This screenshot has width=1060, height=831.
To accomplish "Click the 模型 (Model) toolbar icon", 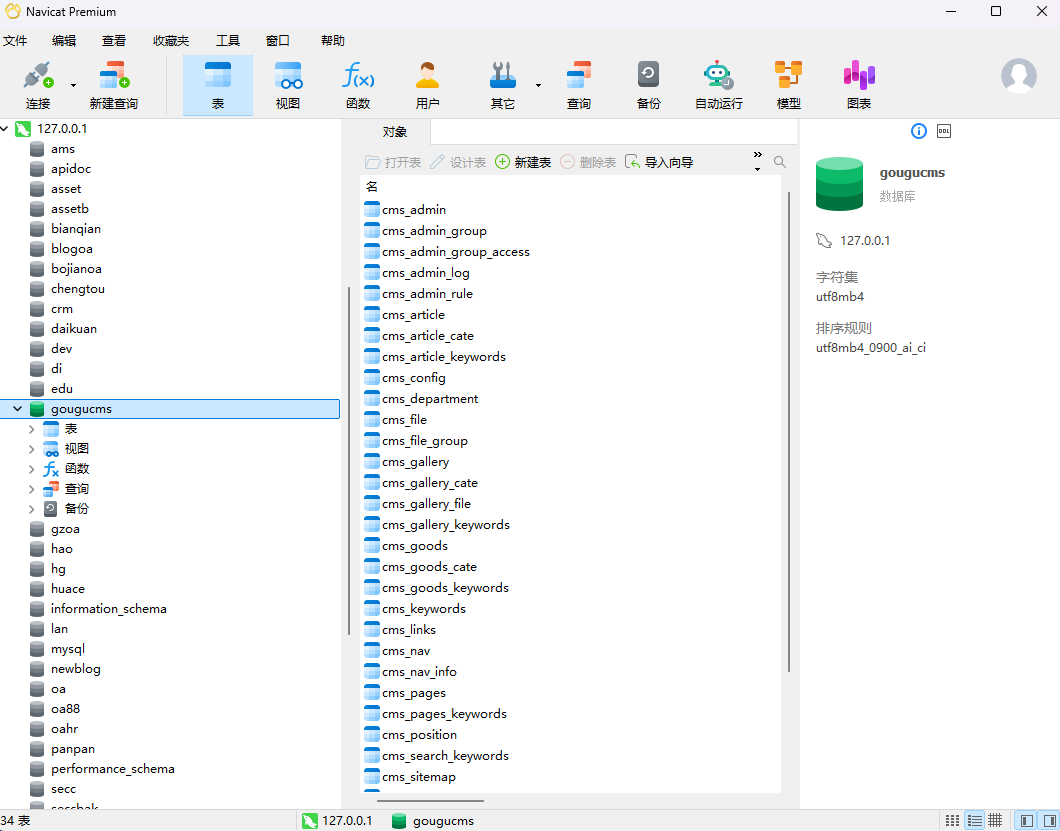I will click(x=788, y=85).
